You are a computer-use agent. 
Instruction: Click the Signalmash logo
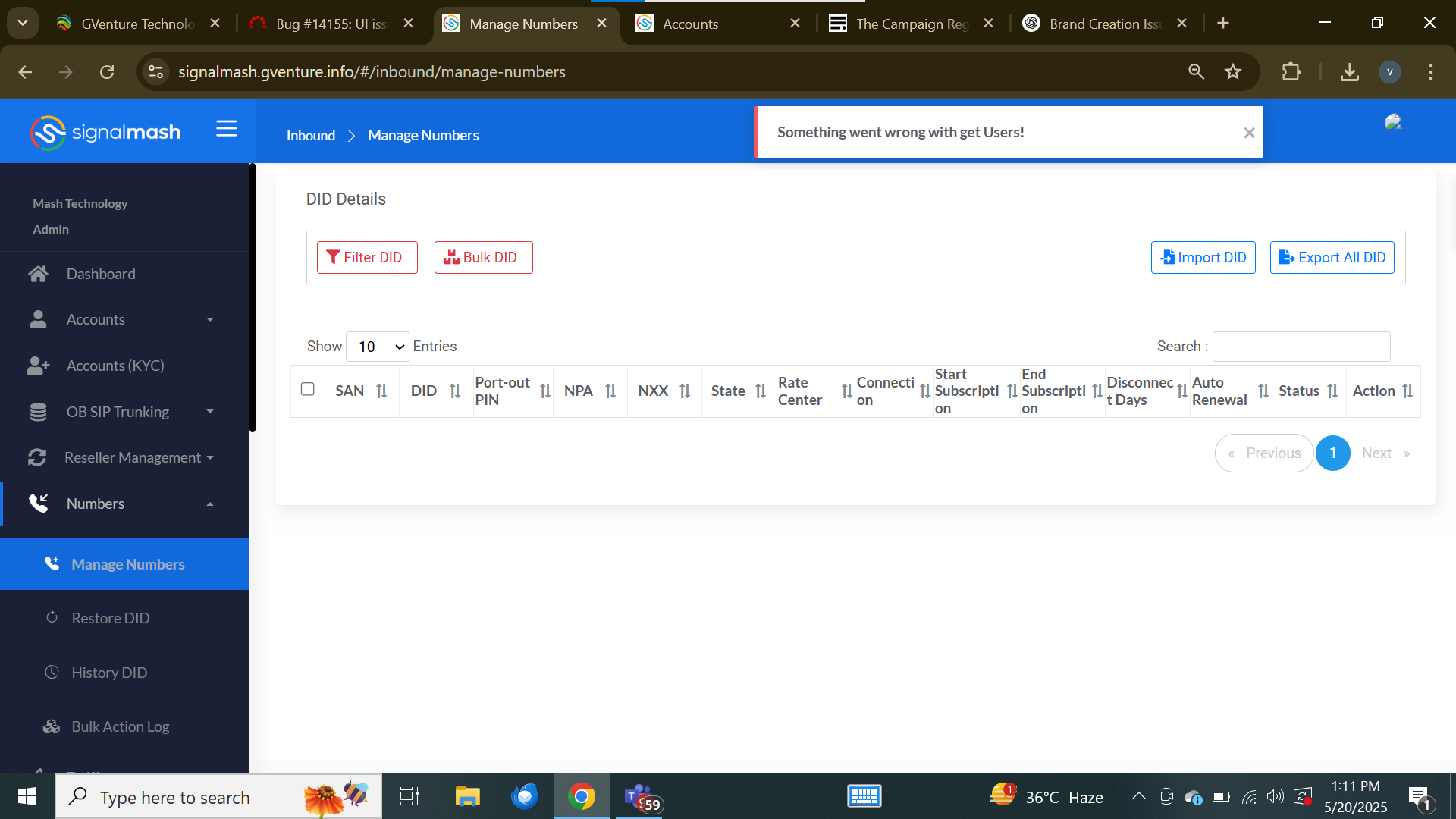click(x=105, y=133)
